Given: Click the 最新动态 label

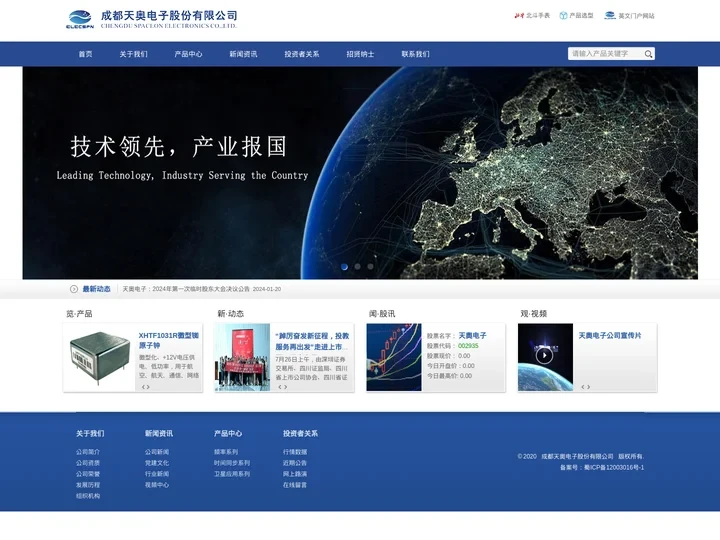Looking at the screenshot, I should coord(96,289).
